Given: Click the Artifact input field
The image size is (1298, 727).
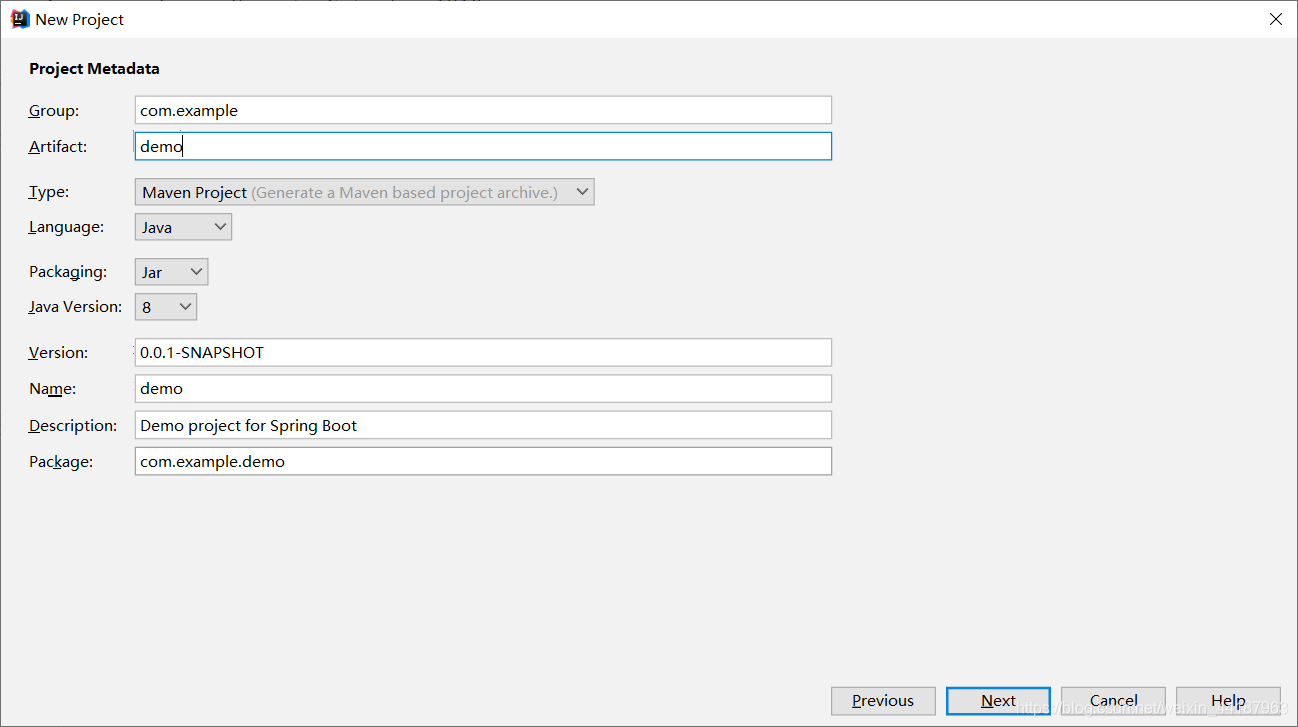Looking at the screenshot, I should 483,146.
